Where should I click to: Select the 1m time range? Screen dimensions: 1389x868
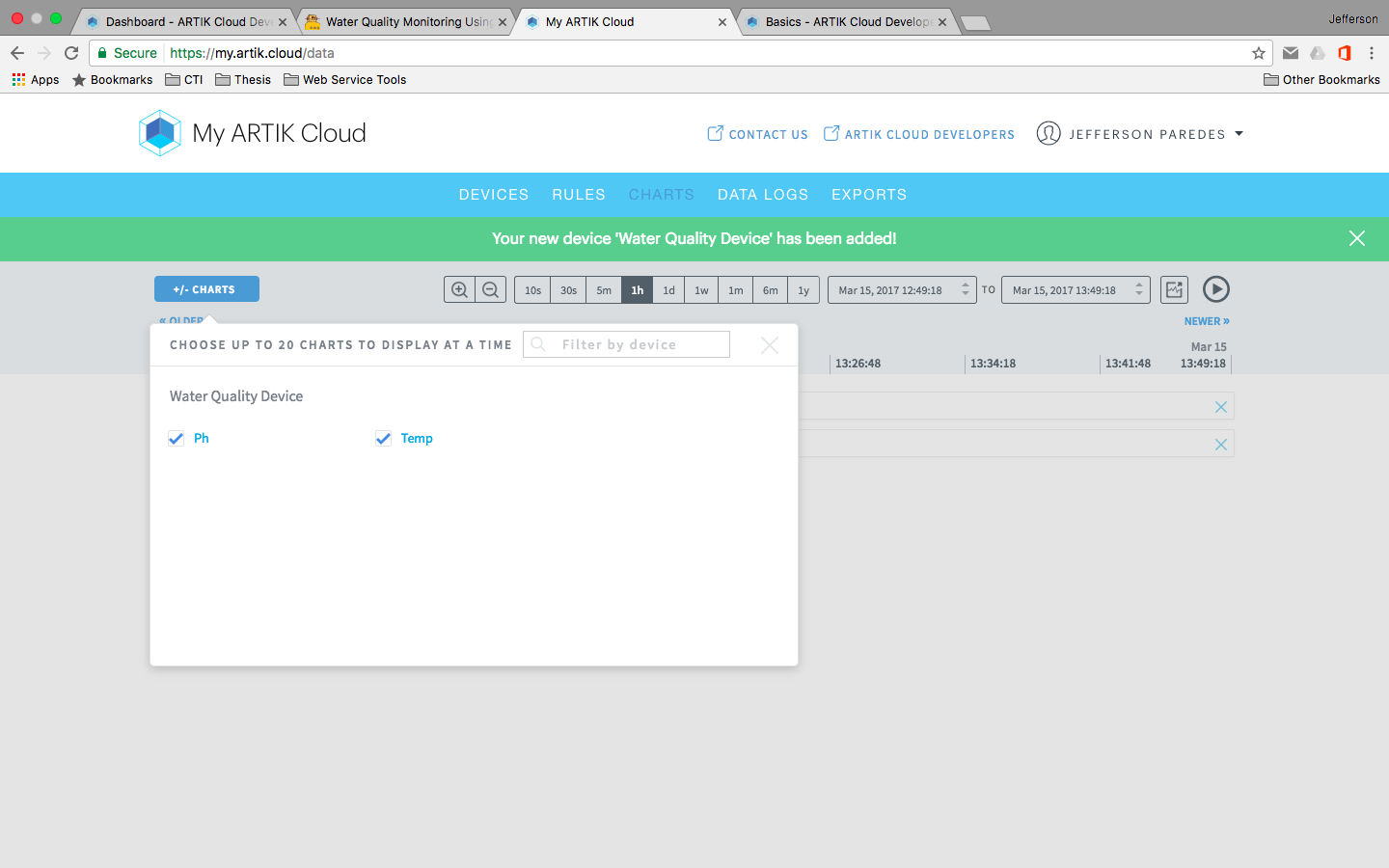735,289
